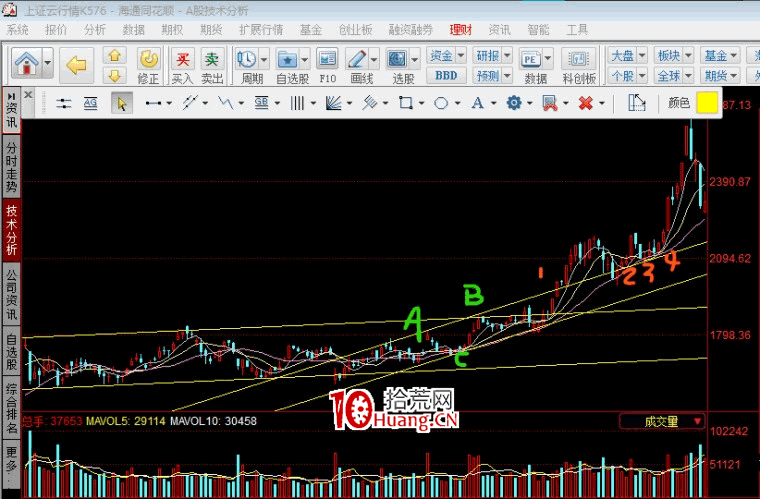This screenshot has height=499, width=760.
Task: Click the gear settings drawing icon
Action: 514,103
